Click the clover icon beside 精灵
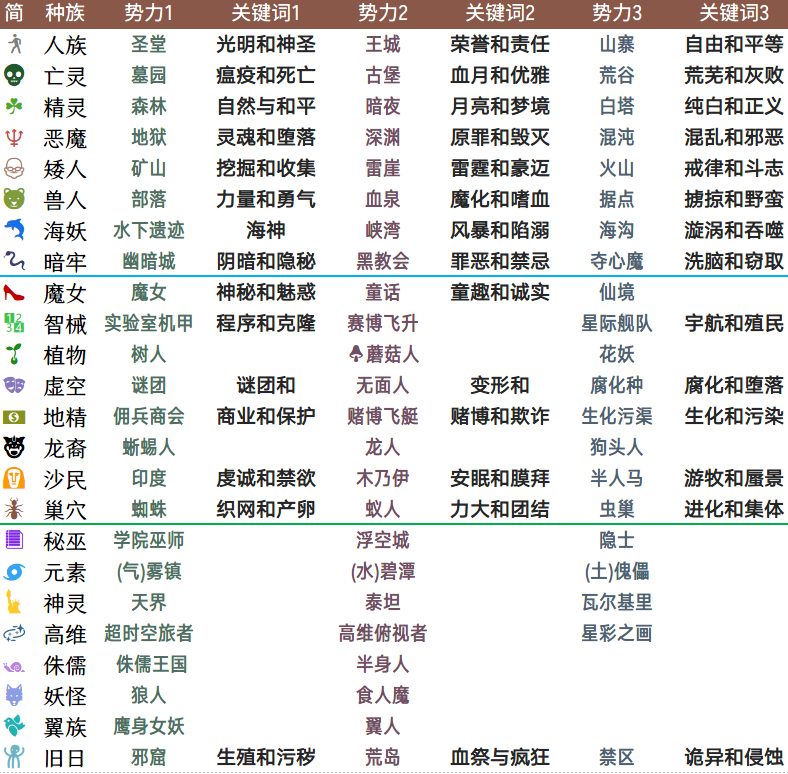 (14, 106)
